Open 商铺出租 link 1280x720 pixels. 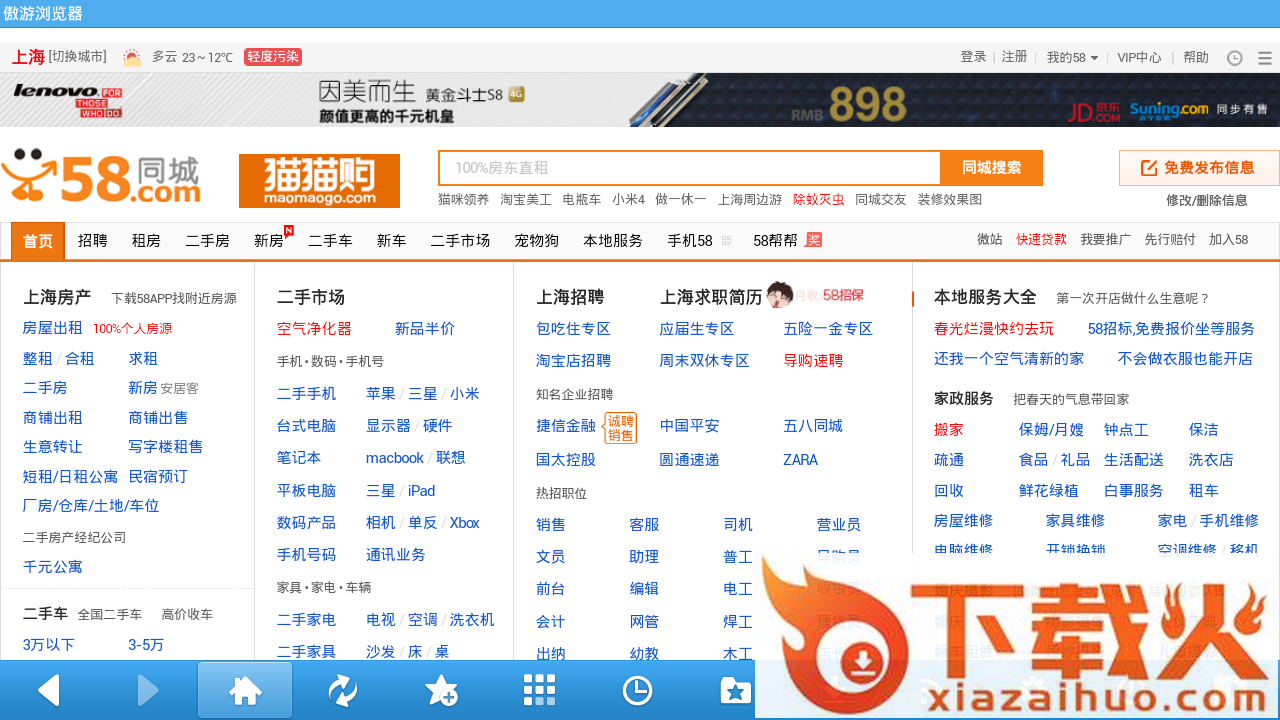(52, 418)
